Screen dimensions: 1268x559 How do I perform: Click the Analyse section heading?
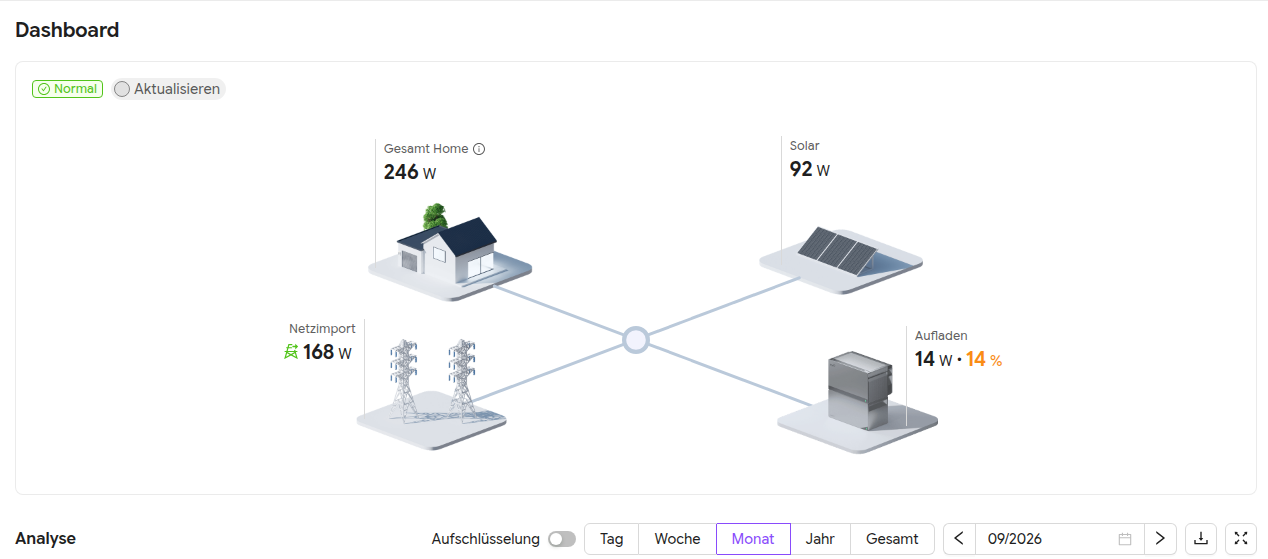(x=46, y=539)
